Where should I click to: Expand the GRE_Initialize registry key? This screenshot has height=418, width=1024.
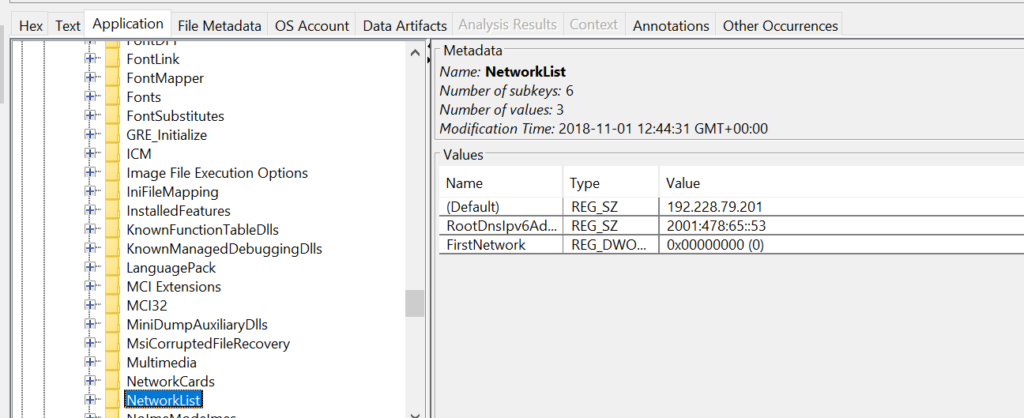pyautogui.click(x=90, y=135)
